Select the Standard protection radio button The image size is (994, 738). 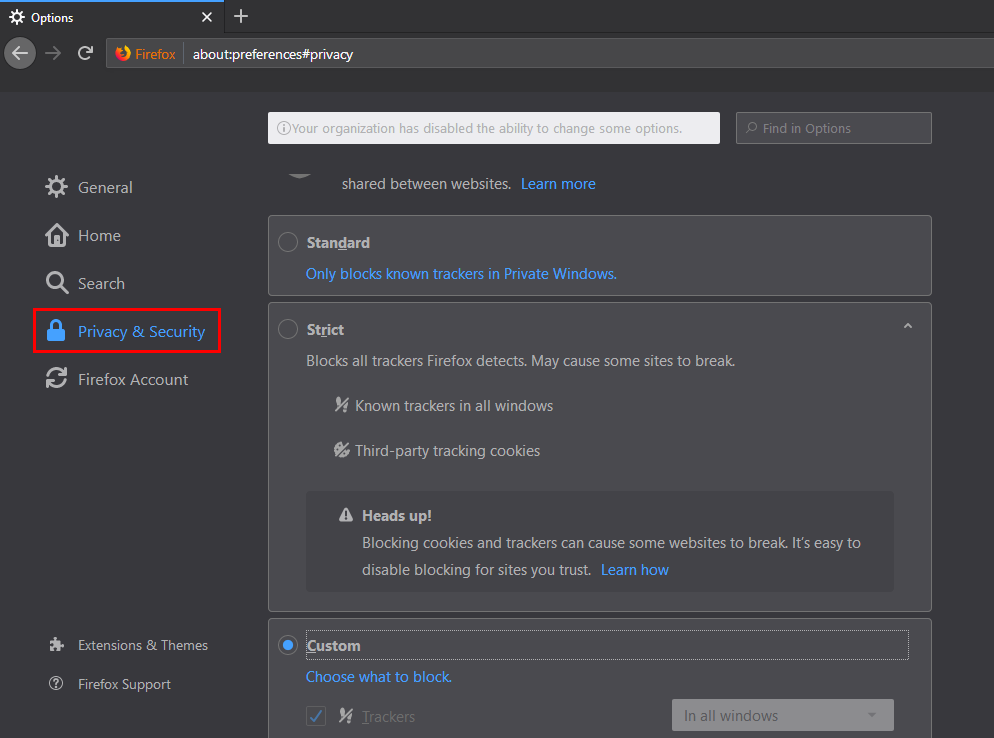coord(288,242)
